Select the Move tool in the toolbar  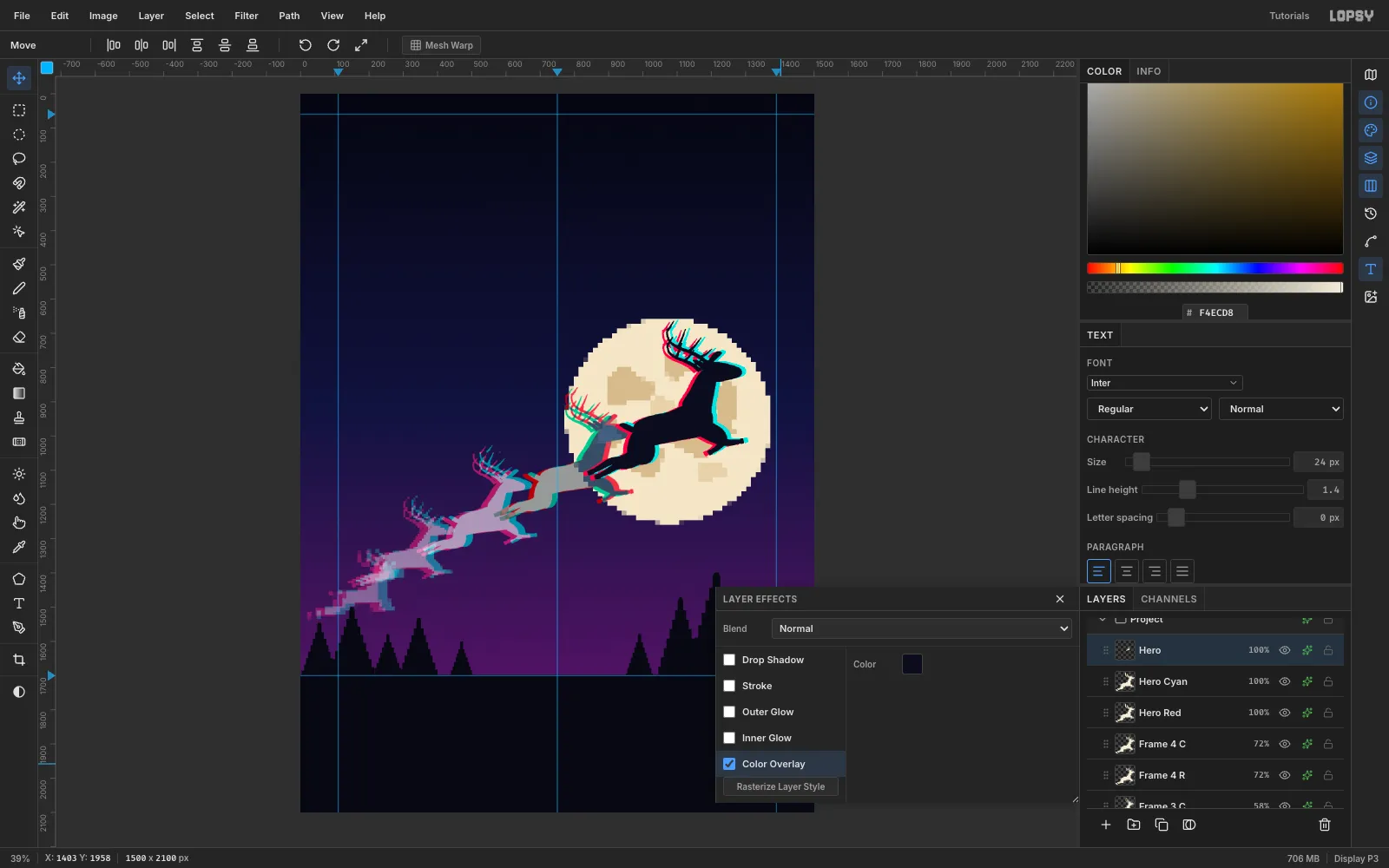point(19,78)
